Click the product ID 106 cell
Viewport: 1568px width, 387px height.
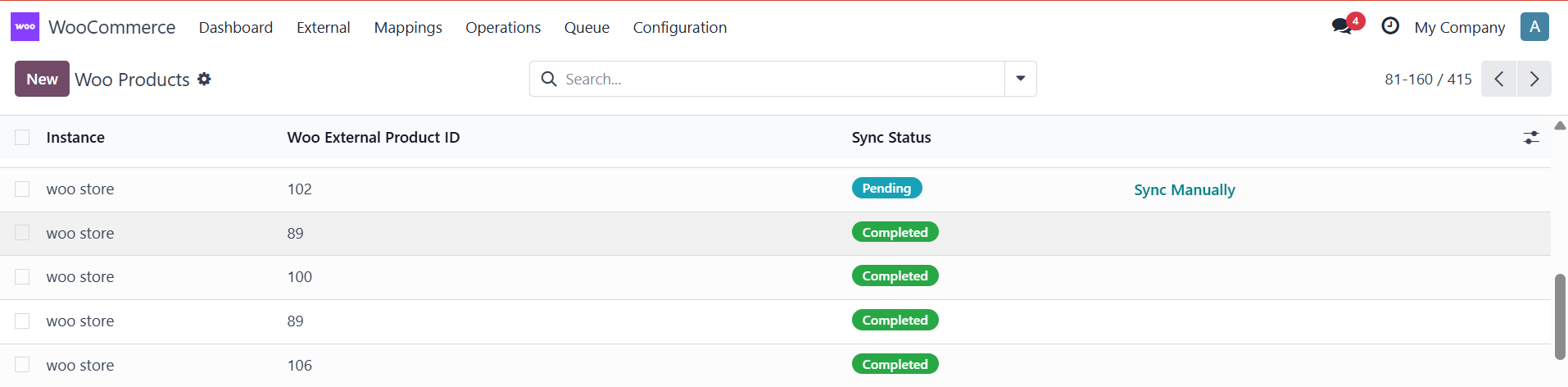300,365
